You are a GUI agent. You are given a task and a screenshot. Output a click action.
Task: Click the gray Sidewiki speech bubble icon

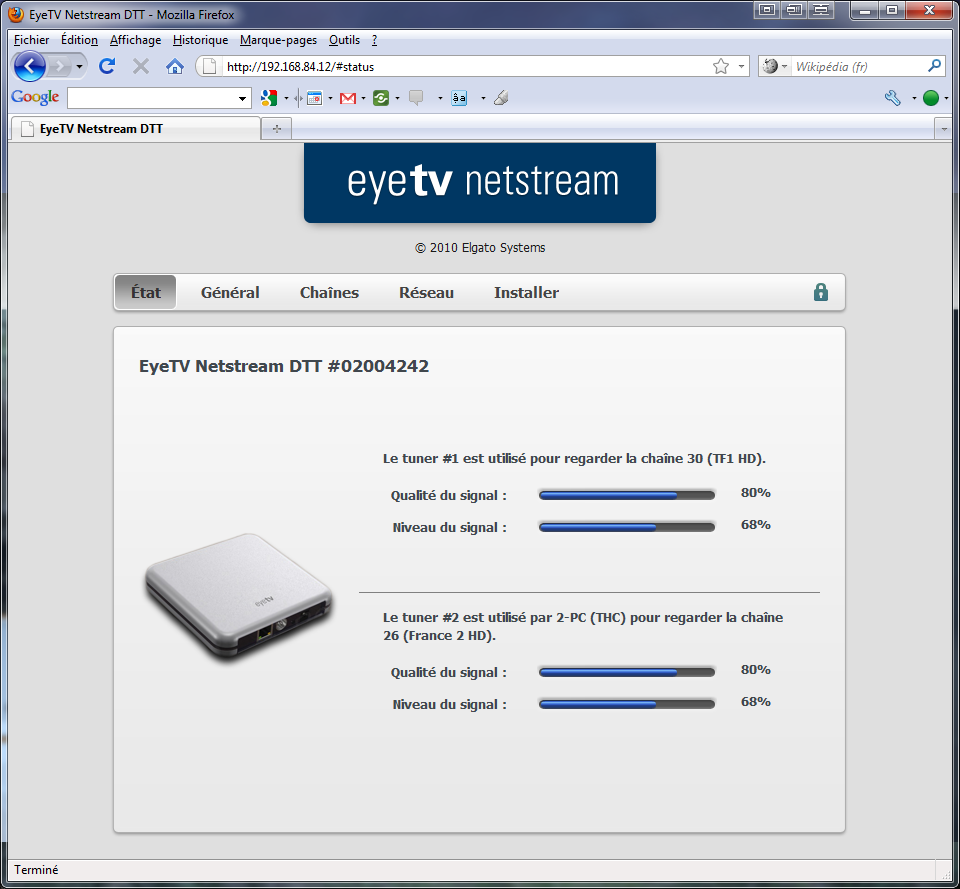click(x=416, y=98)
